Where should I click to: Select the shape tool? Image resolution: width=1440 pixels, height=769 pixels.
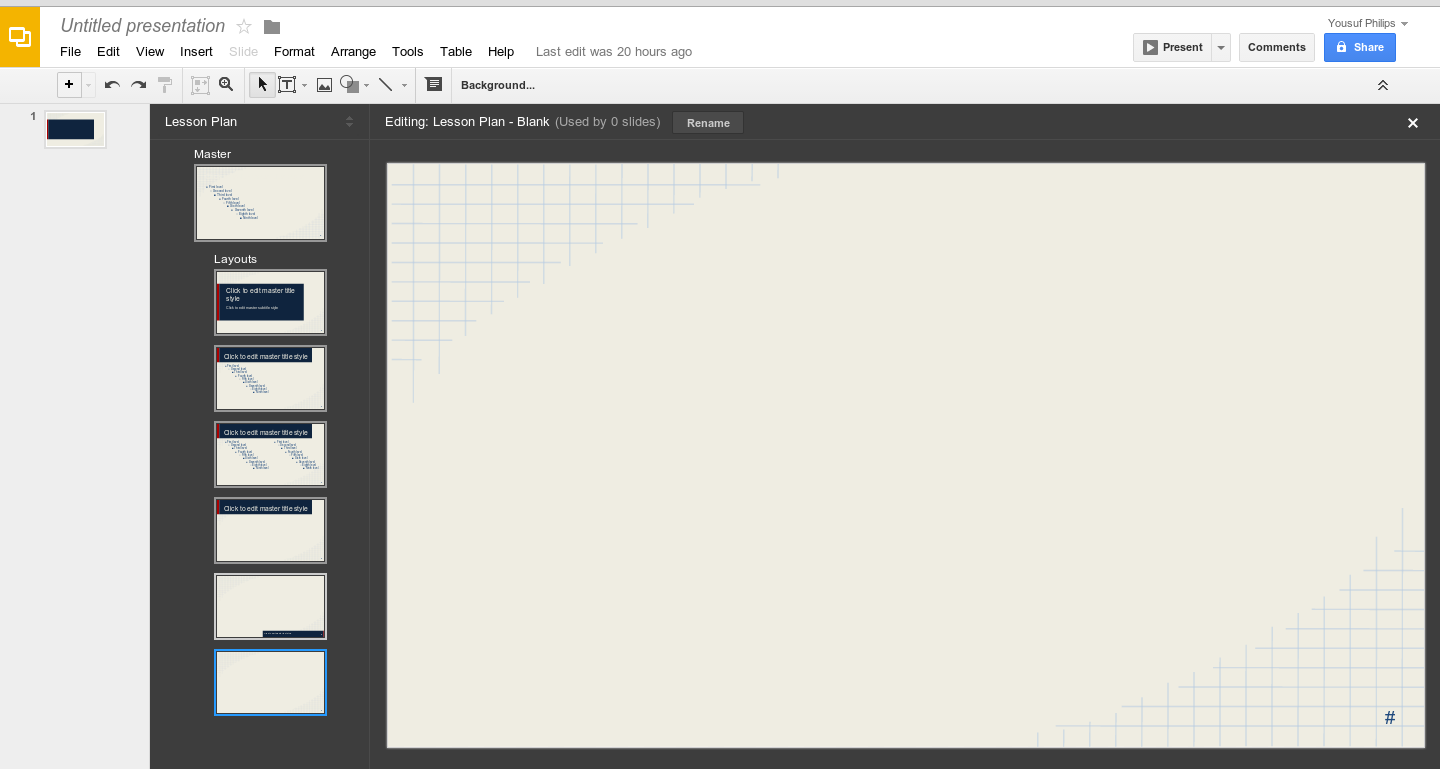pos(349,85)
